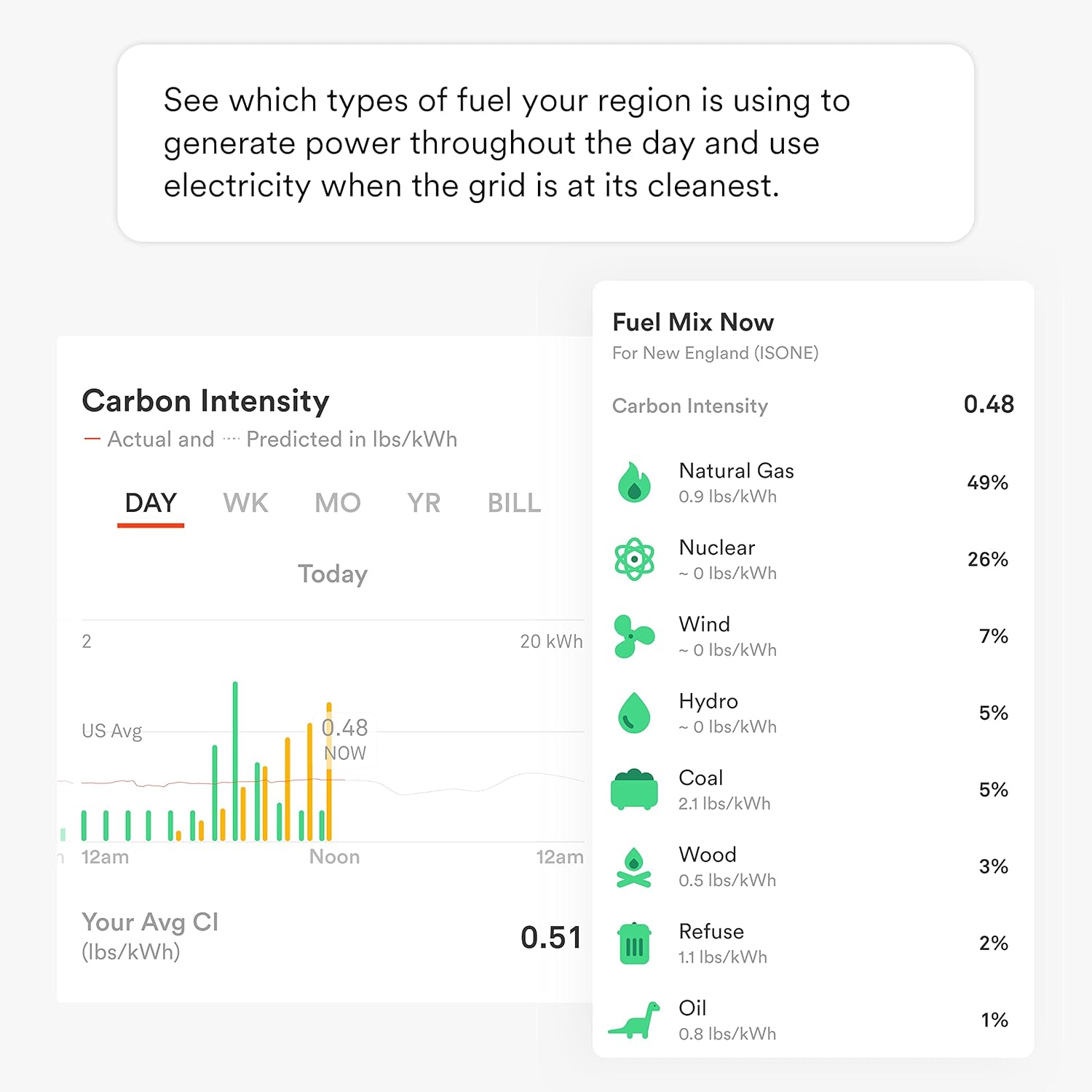Click the Wood campfire icon
The height and width of the screenshot is (1092, 1092).
[x=634, y=866]
